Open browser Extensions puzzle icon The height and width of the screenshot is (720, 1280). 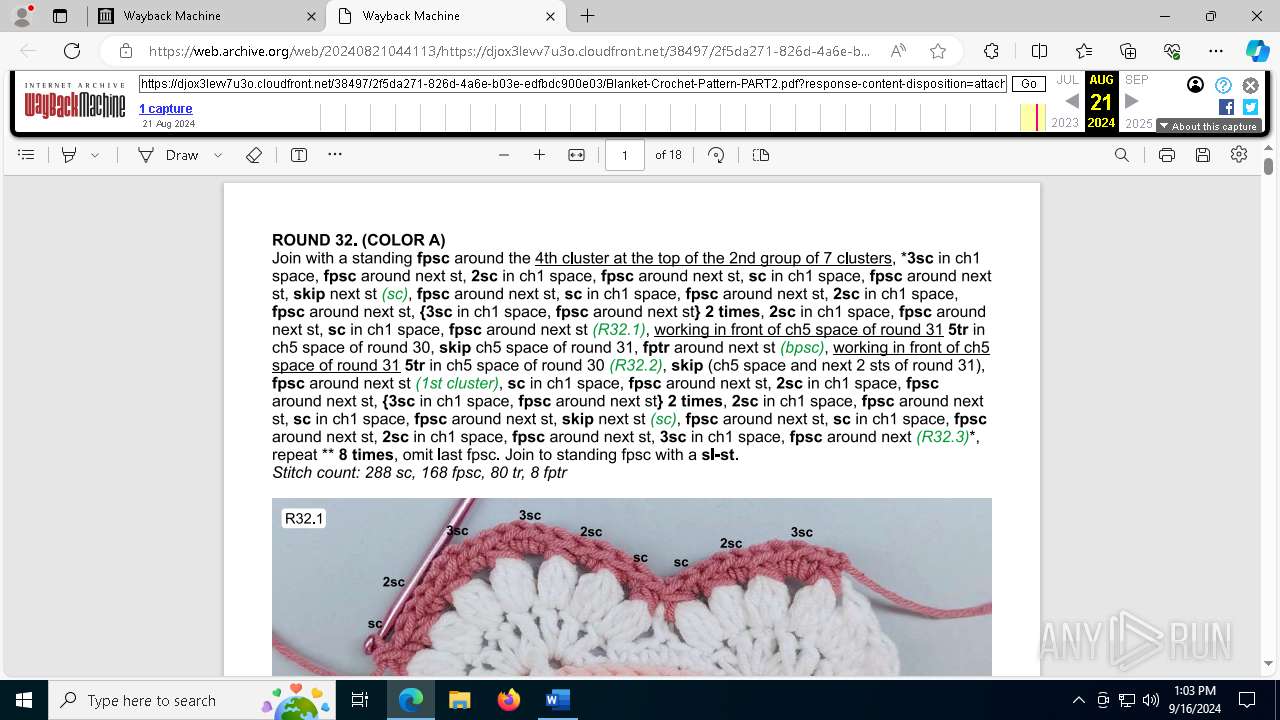[991, 51]
